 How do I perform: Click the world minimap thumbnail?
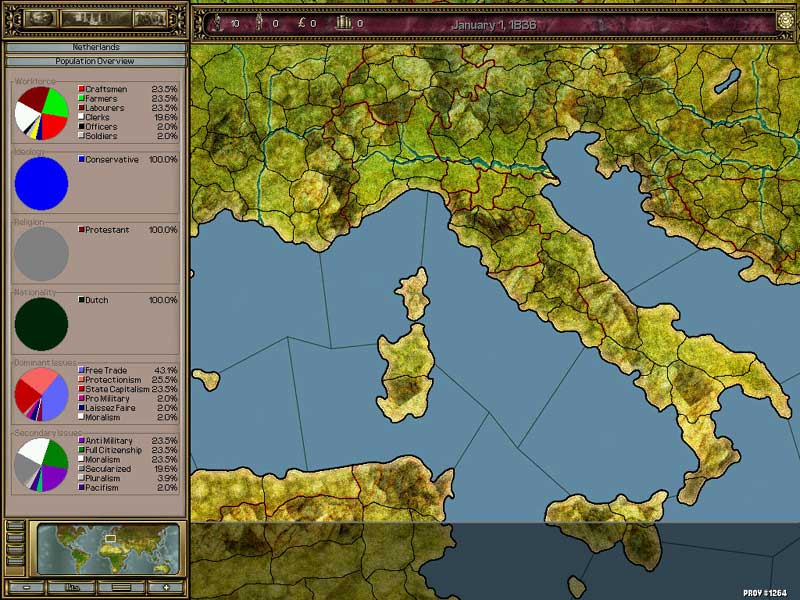107,548
